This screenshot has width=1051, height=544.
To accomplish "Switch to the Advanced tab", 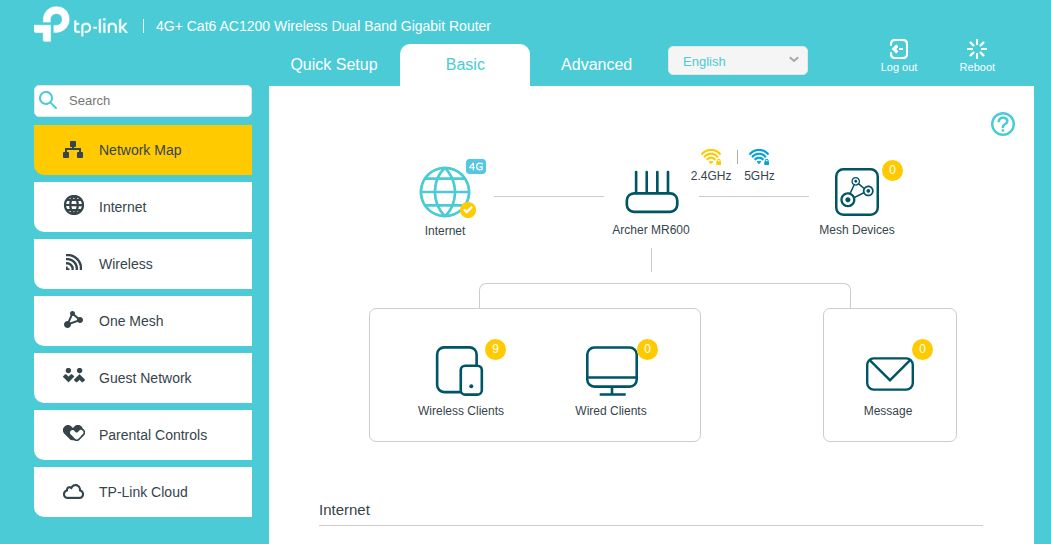I will pos(596,64).
